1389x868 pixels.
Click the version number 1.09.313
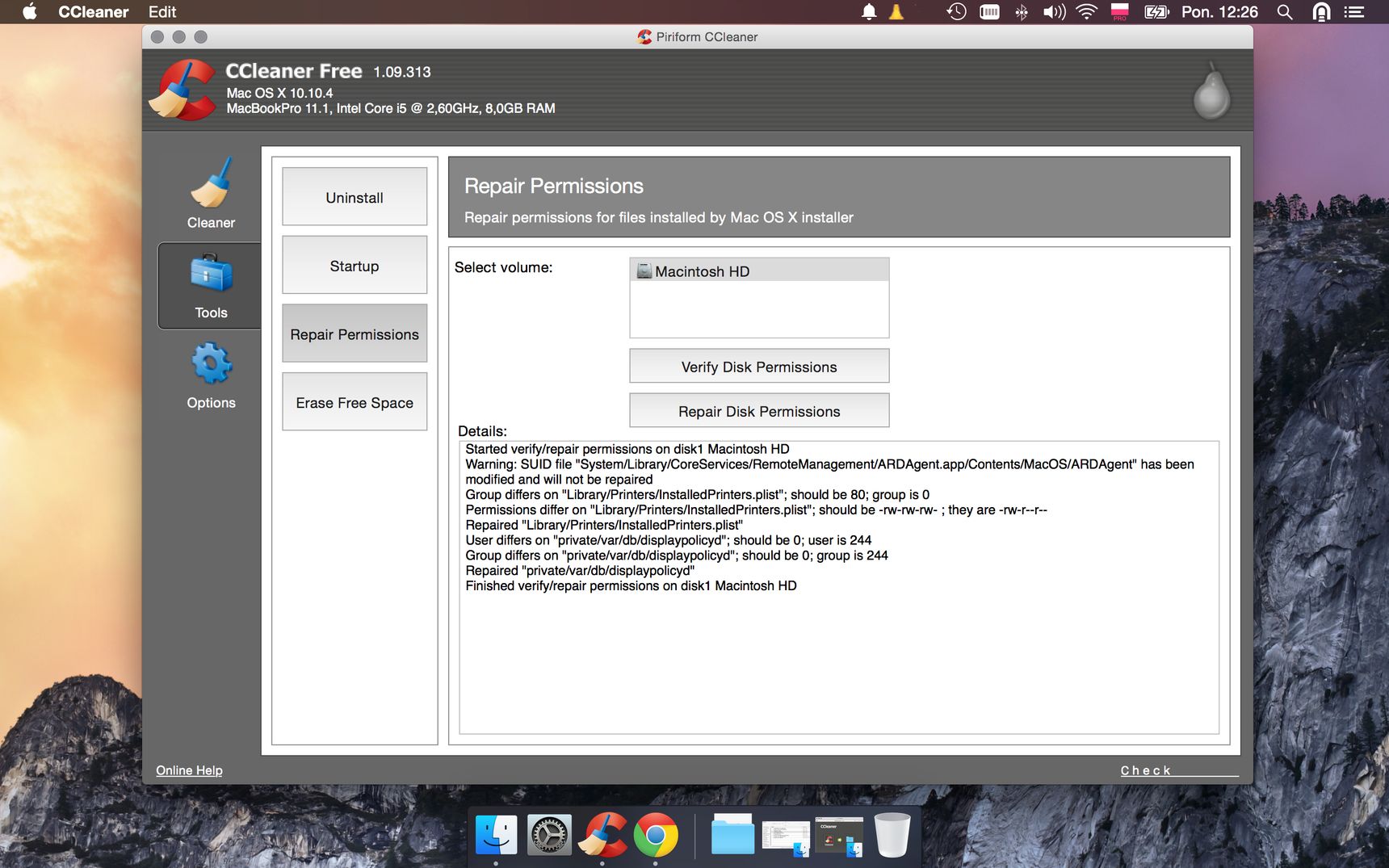coord(402,72)
